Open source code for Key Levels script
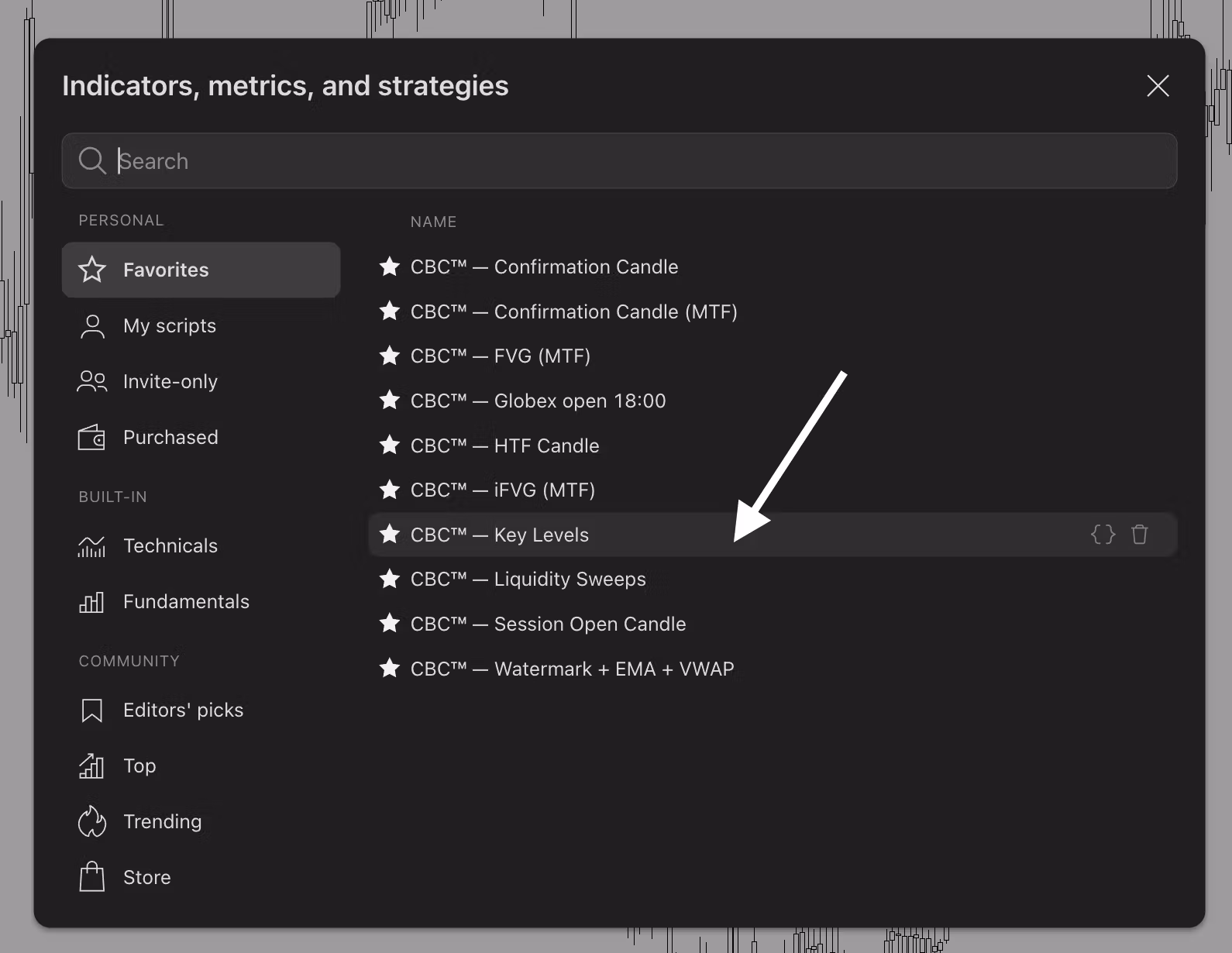The width and height of the screenshot is (1232, 953). tap(1103, 534)
